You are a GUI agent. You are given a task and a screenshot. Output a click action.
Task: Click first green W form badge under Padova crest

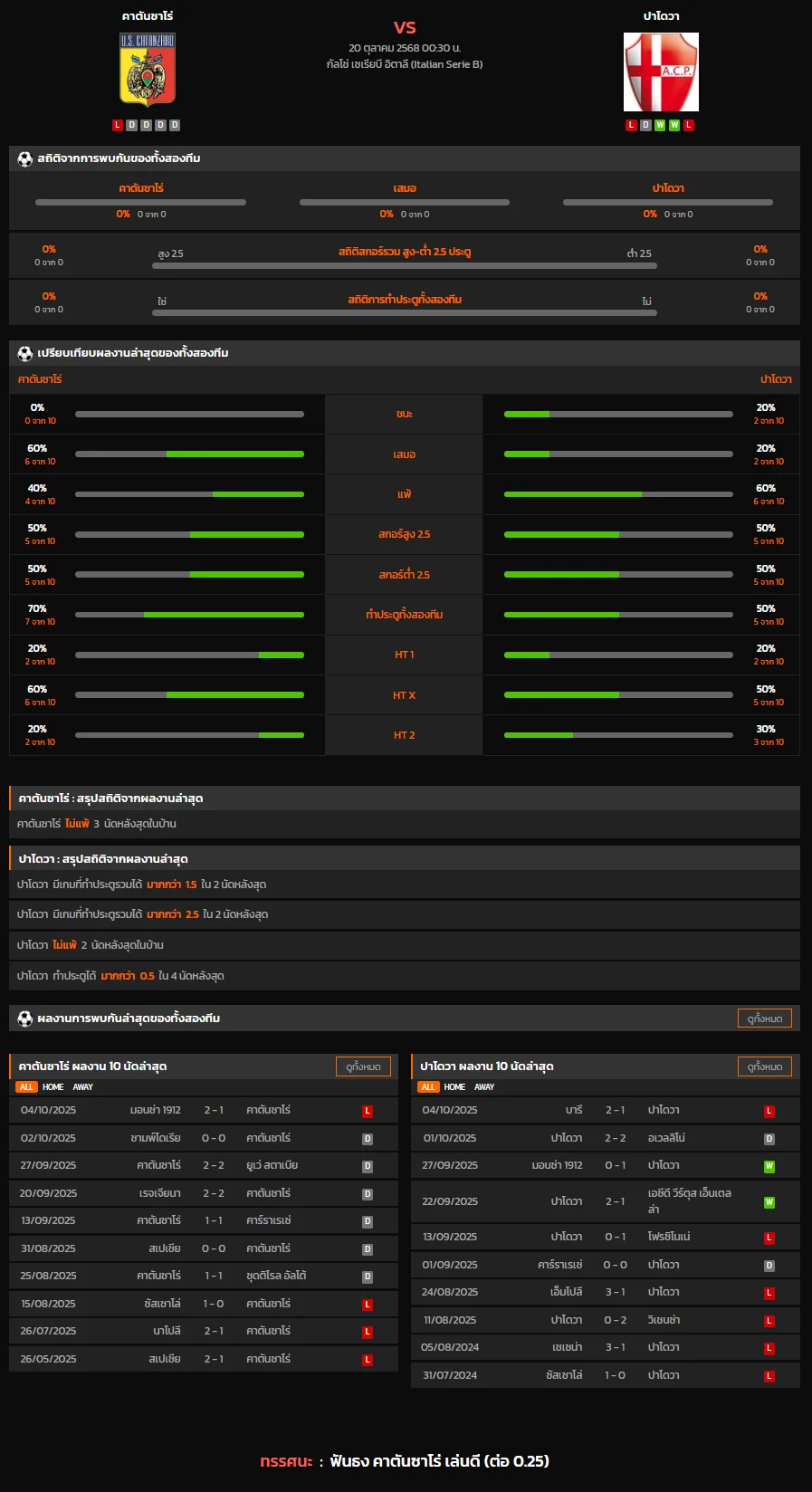[x=660, y=125]
